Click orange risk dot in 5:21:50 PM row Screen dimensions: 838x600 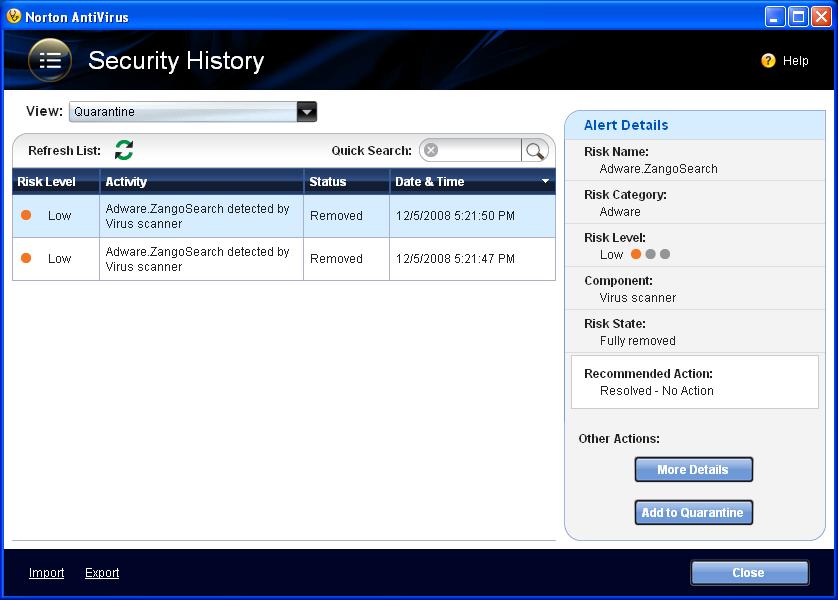pos(26,215)
